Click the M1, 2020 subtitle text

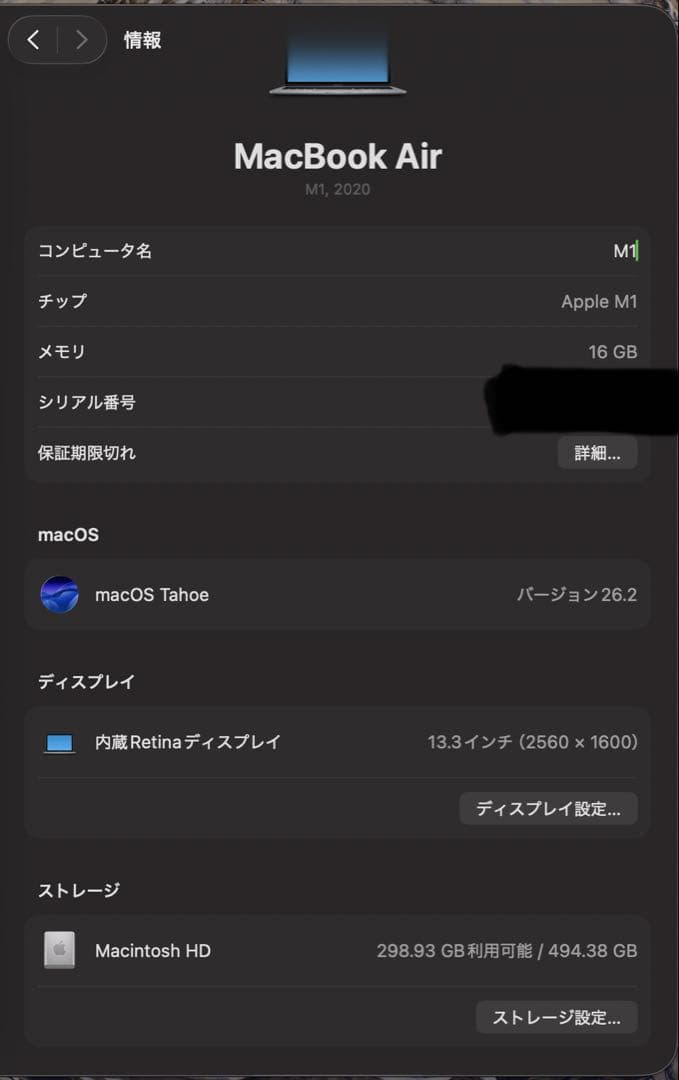338,189
